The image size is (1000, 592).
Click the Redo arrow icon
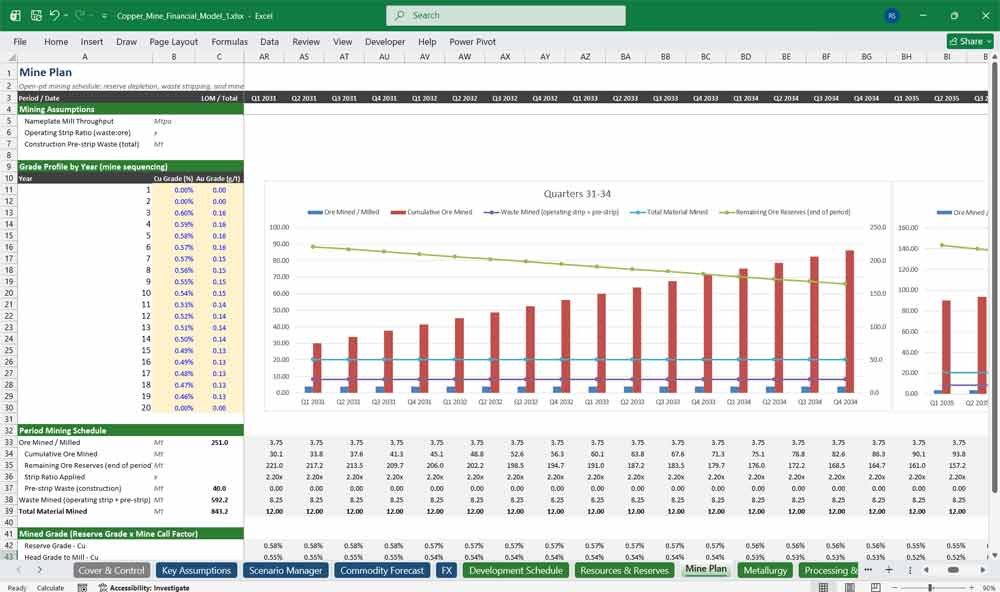pos(80,15)
